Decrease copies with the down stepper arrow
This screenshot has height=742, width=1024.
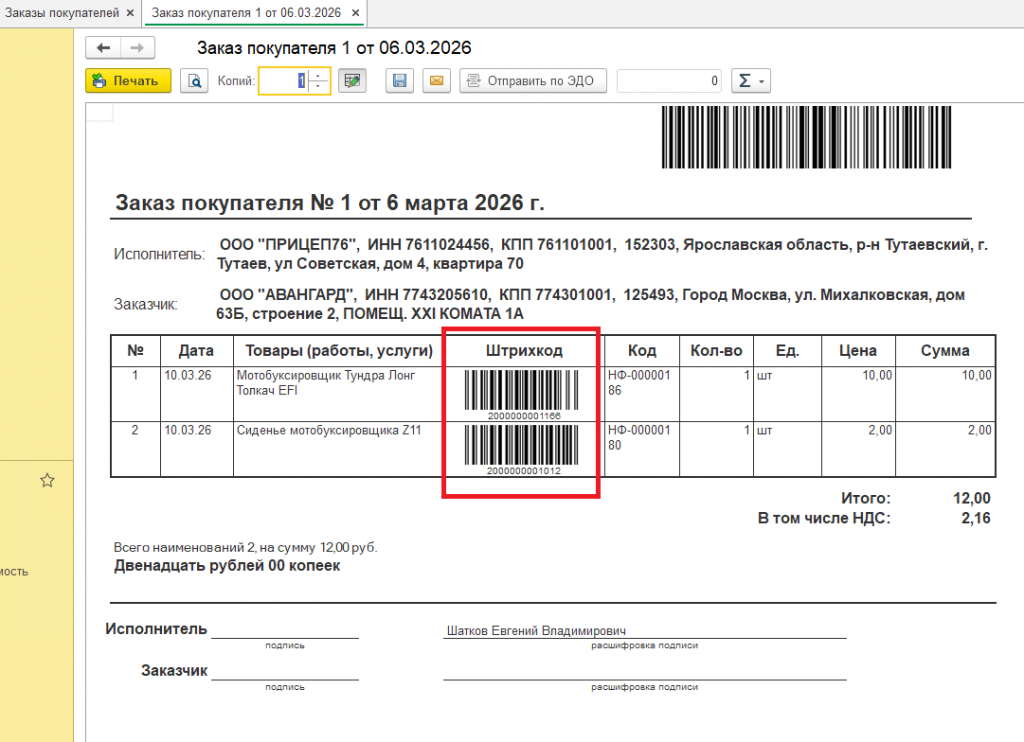(x=318, y=87)
